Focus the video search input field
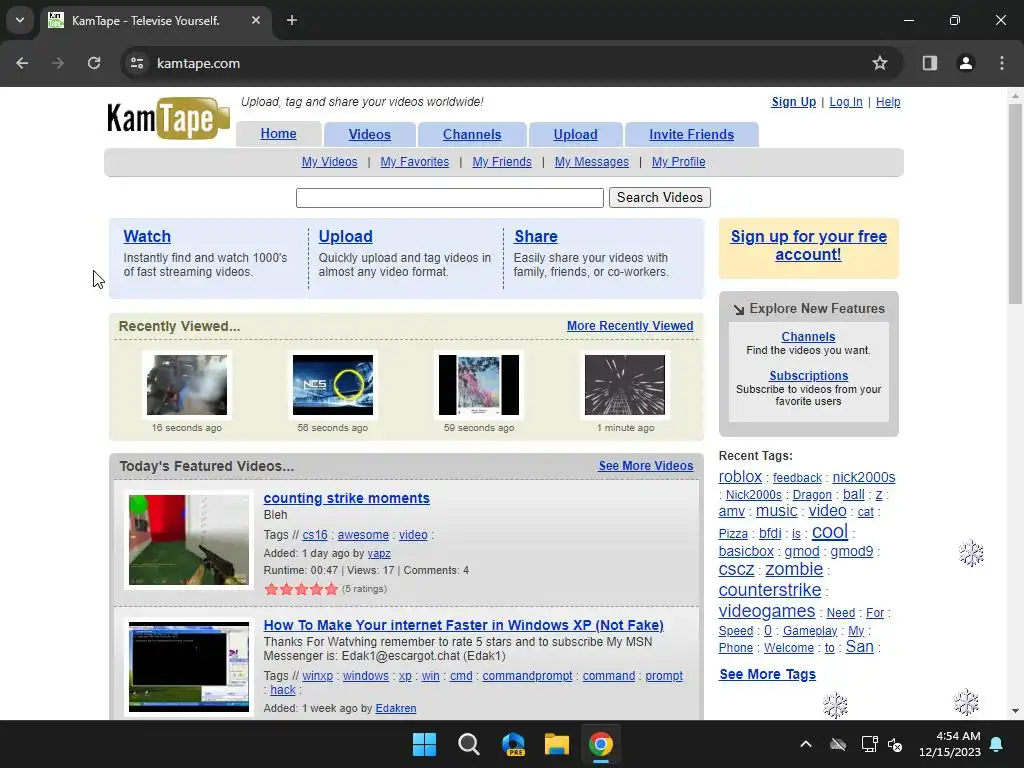 point(449,198)
